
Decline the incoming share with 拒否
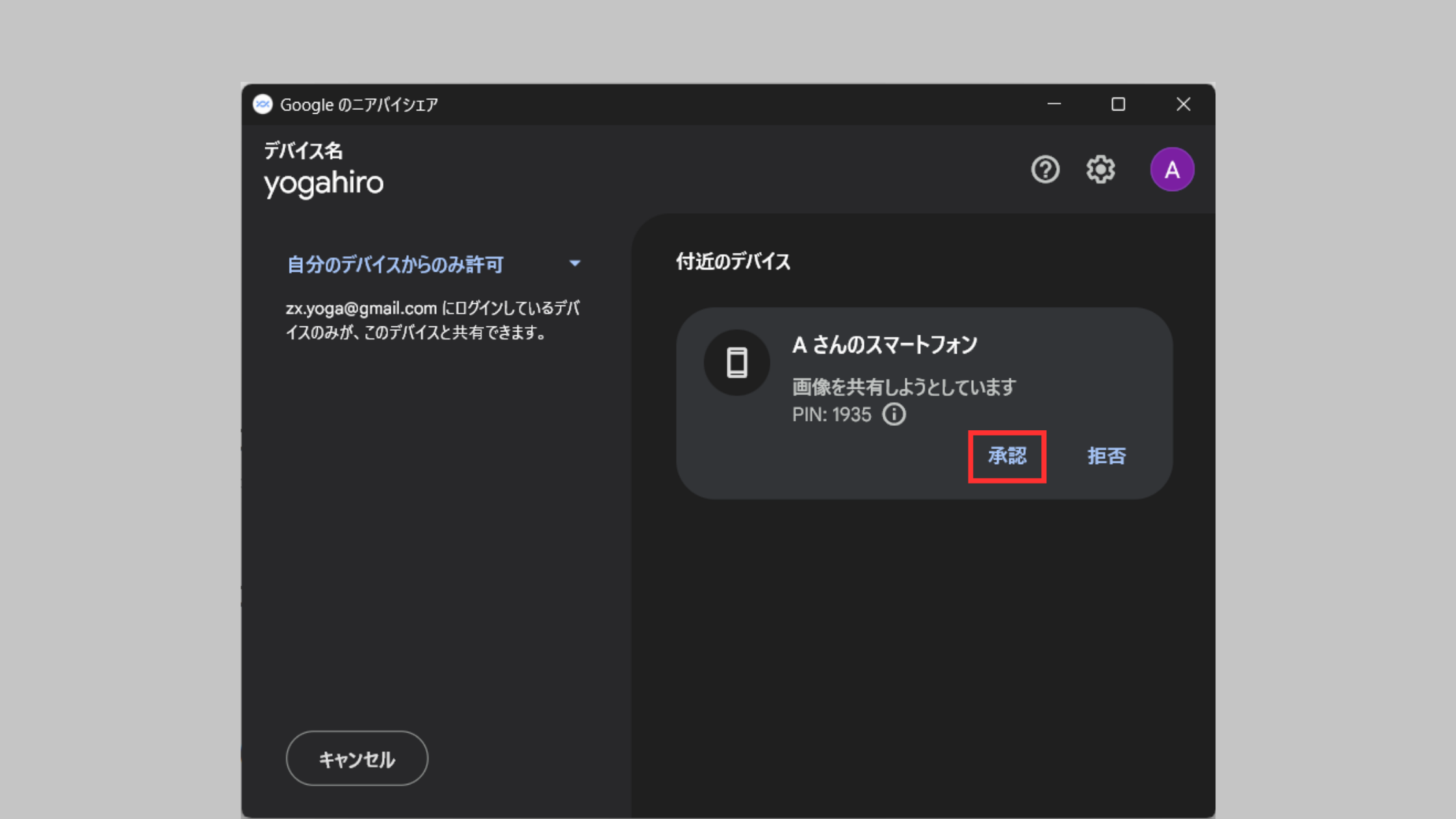click(x=1106, y=456)
